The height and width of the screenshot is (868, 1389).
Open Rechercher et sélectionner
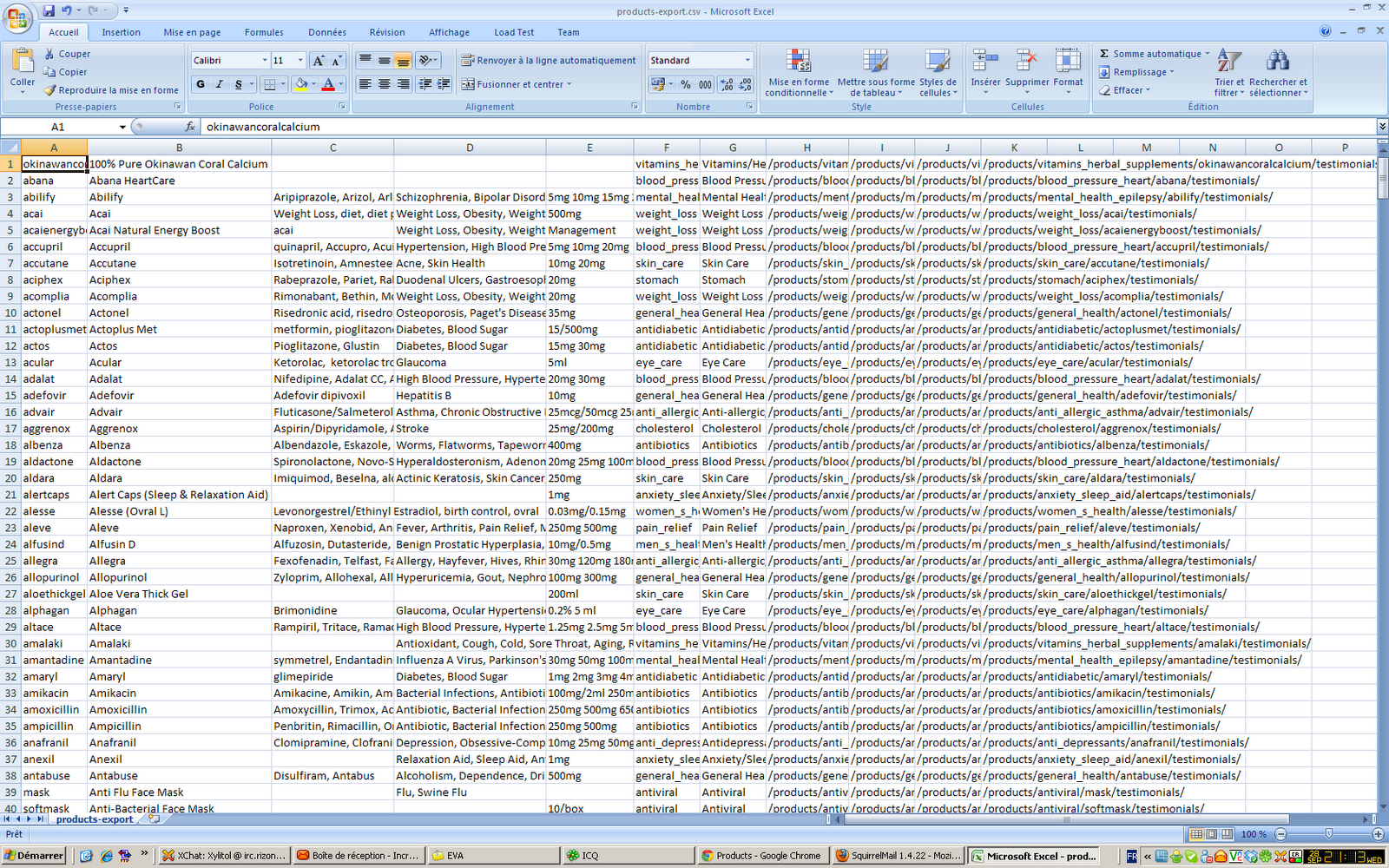[1278, 73]
